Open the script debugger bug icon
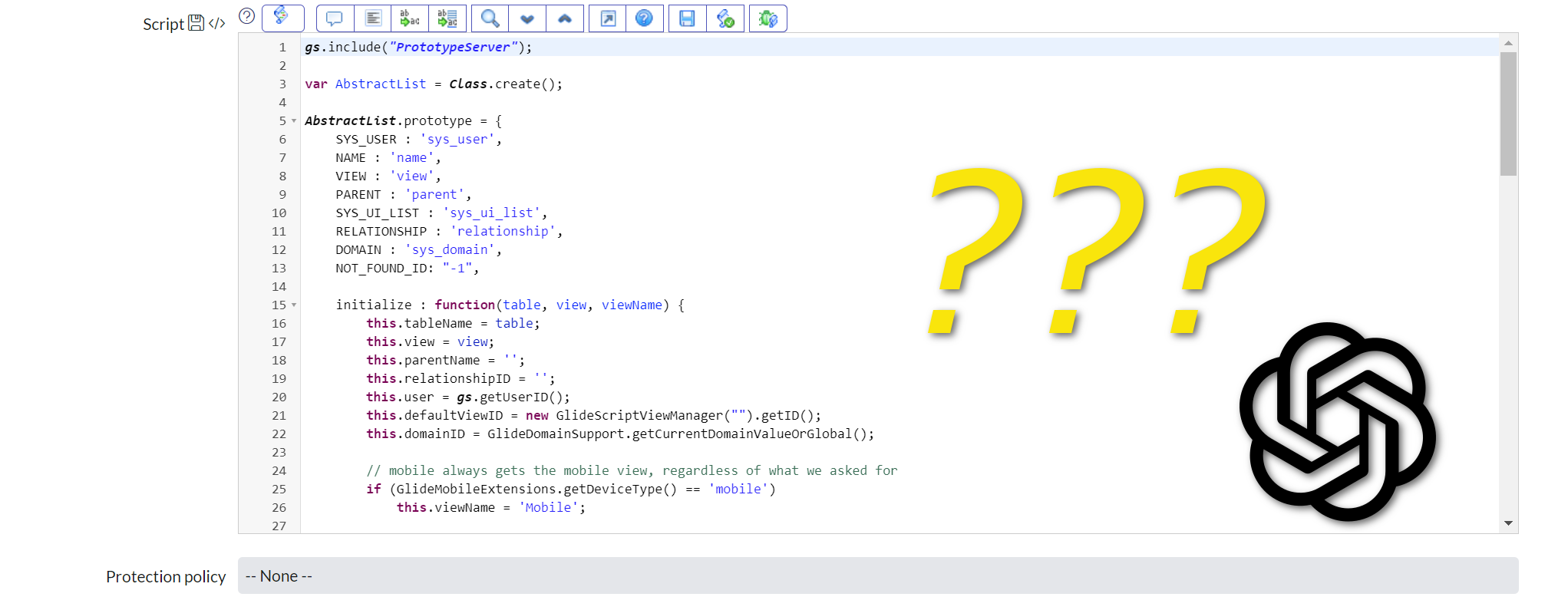The image size is (1568, 610). point(768,18)
